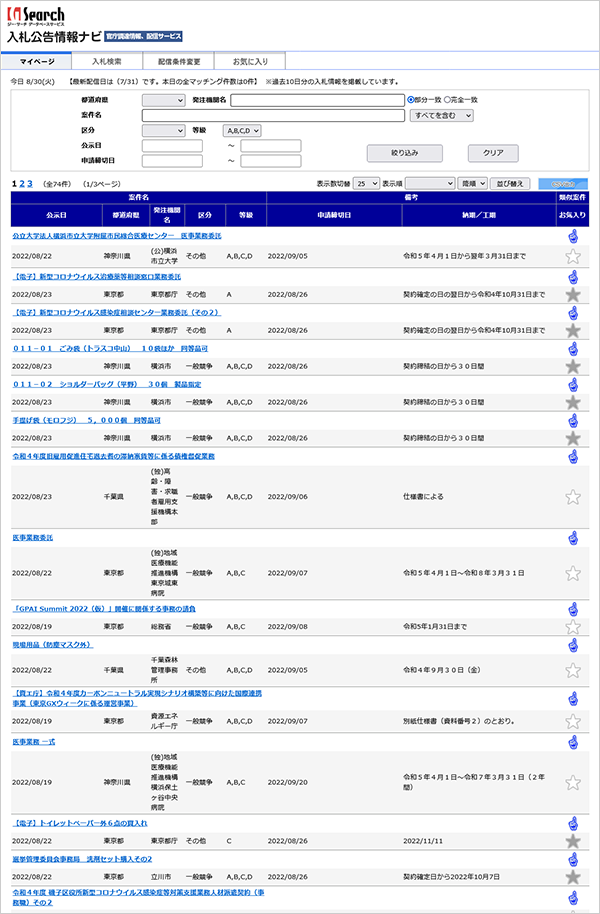Switch to the 入札検索 tab

pyautogui.click(x=107, y=61)
